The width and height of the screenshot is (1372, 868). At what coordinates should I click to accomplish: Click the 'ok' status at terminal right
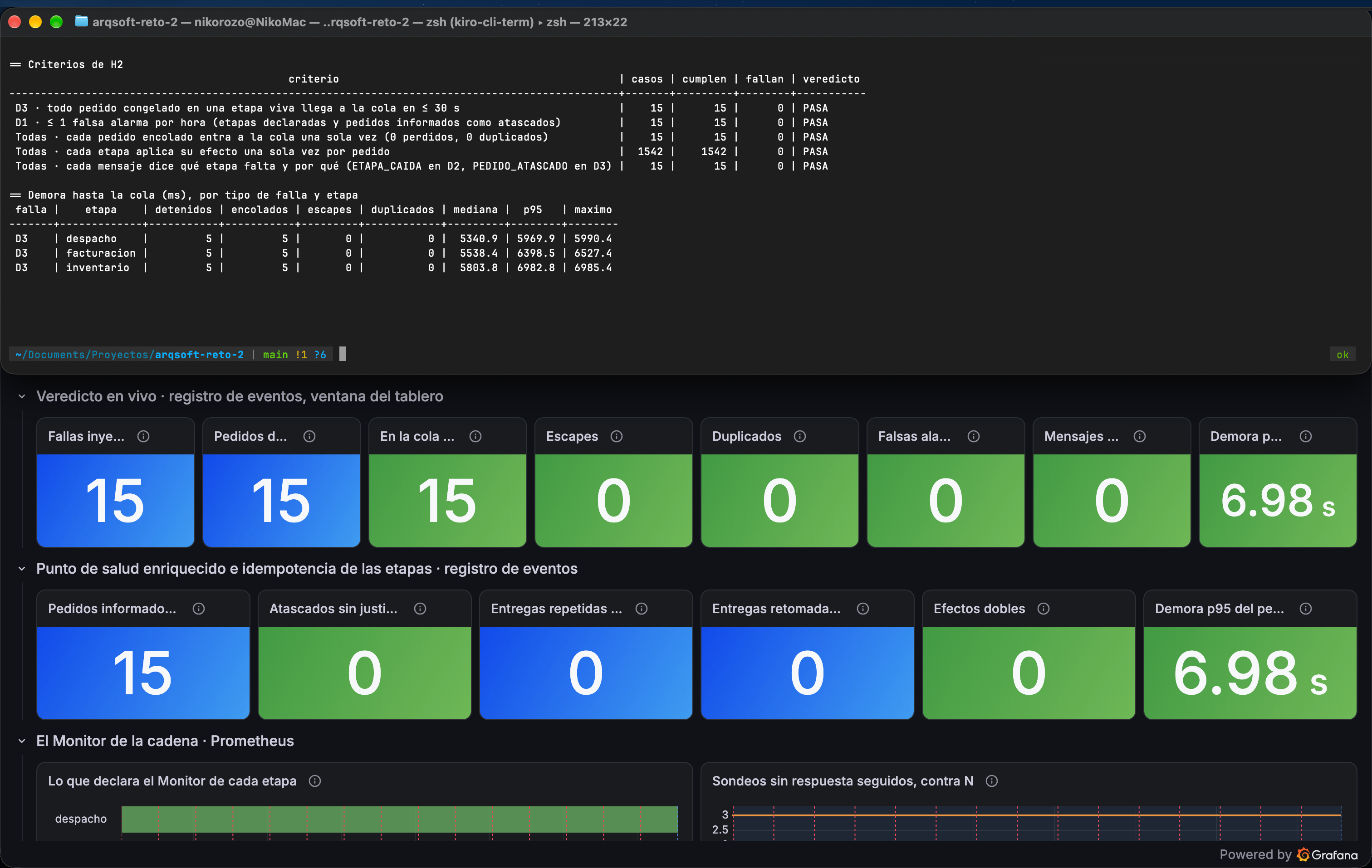pyautogui.click(x=1343, y=355)
